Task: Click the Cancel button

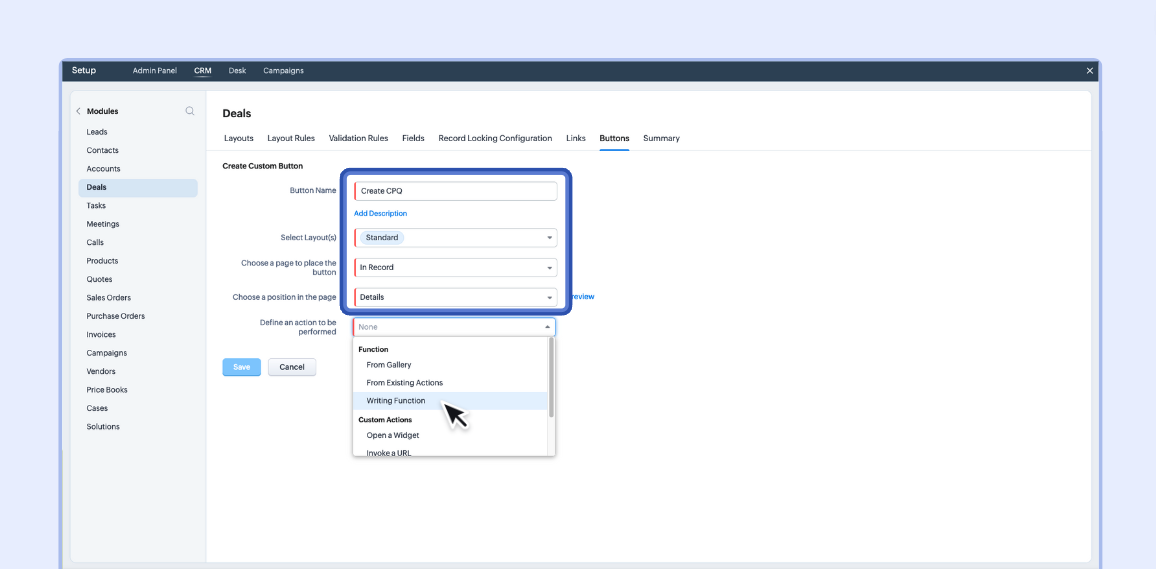Action: 292,367
